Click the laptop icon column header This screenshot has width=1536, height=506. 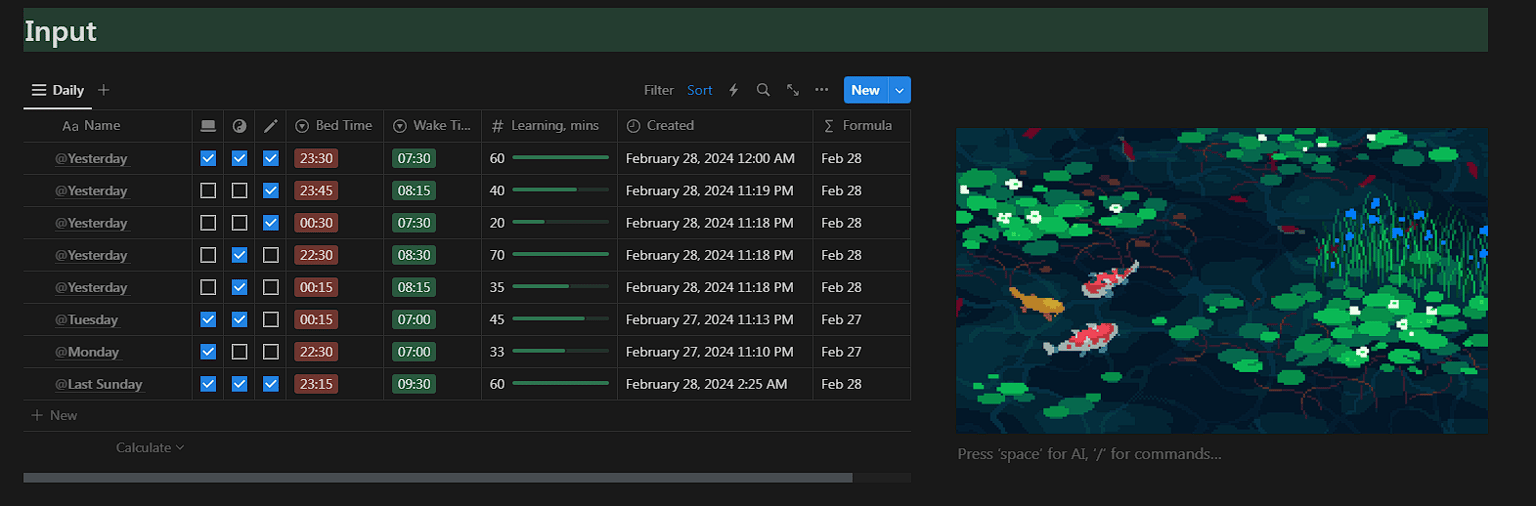pyautogui.click(x=208, y=126)
